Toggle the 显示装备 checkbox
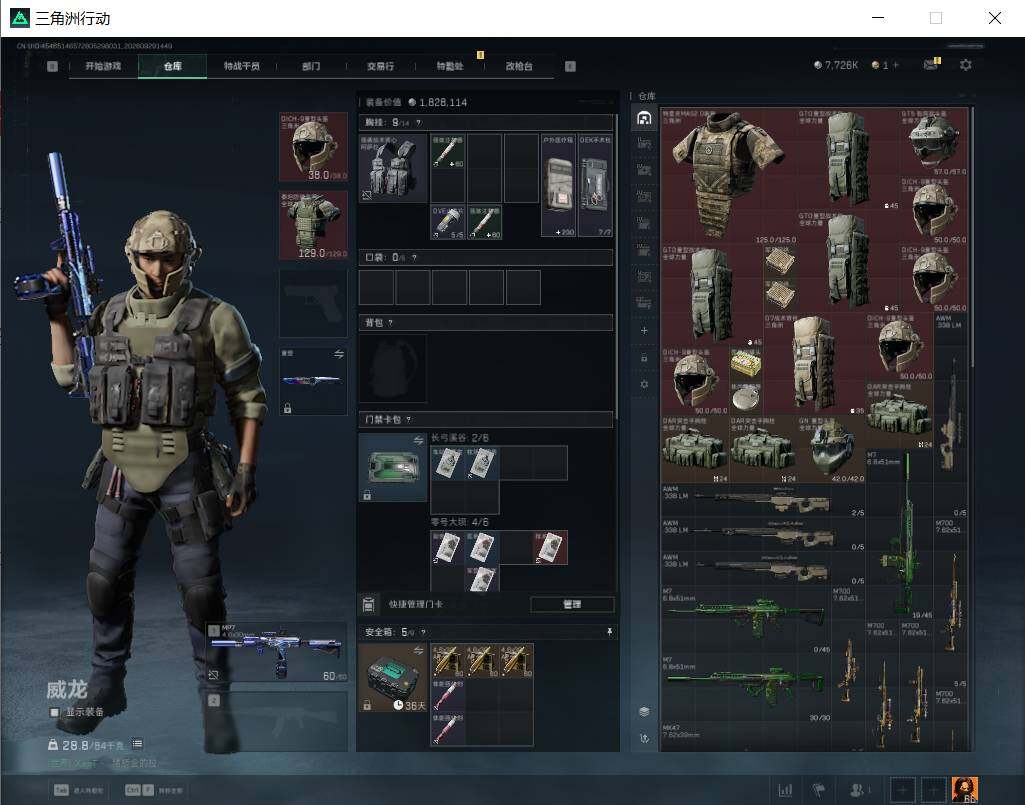The height and width of the screenshot is (805, 1025). [55, 712]
